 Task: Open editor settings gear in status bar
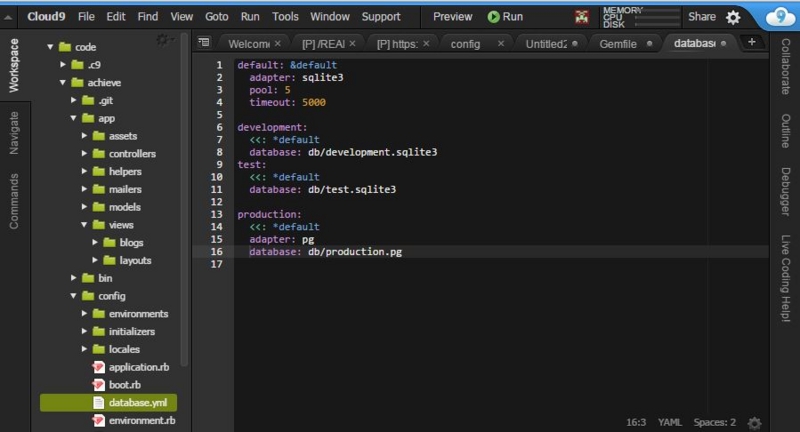click(x=754, y=423)
